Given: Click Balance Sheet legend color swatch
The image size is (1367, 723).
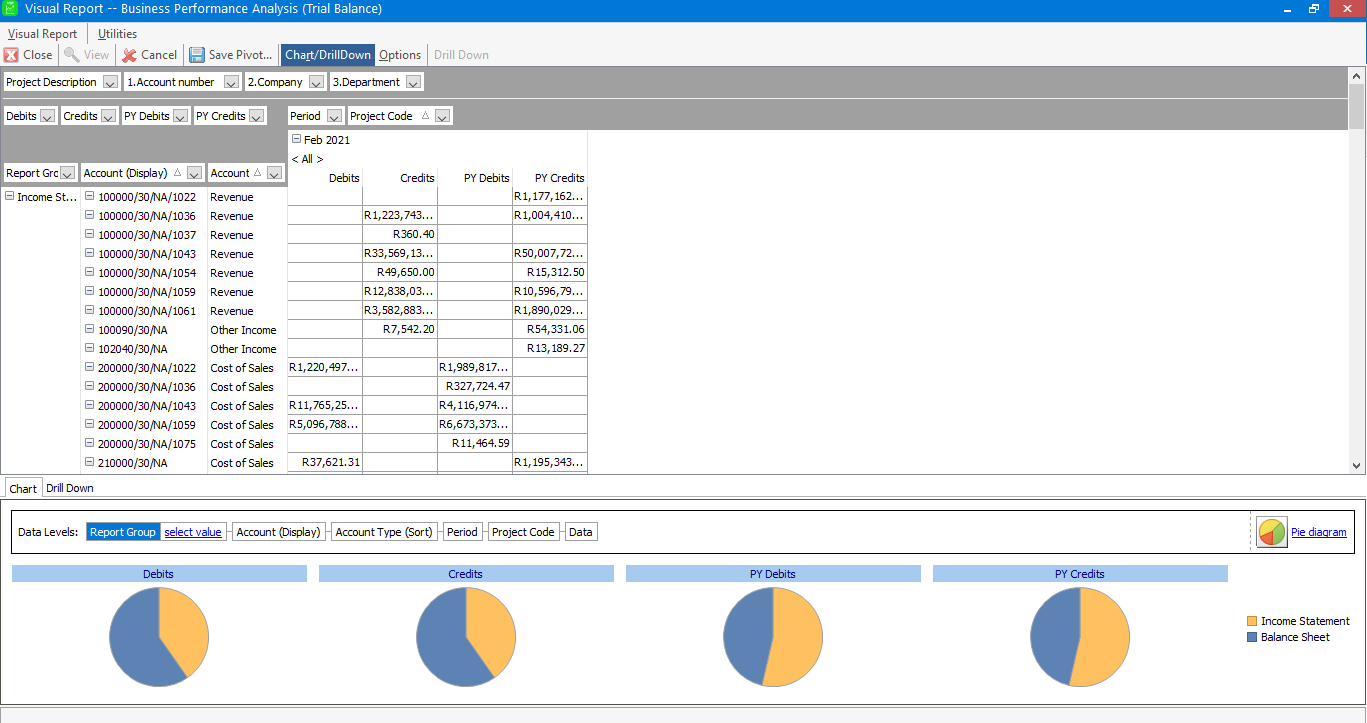Looking at the screenshot, I should click(1252, 637).
